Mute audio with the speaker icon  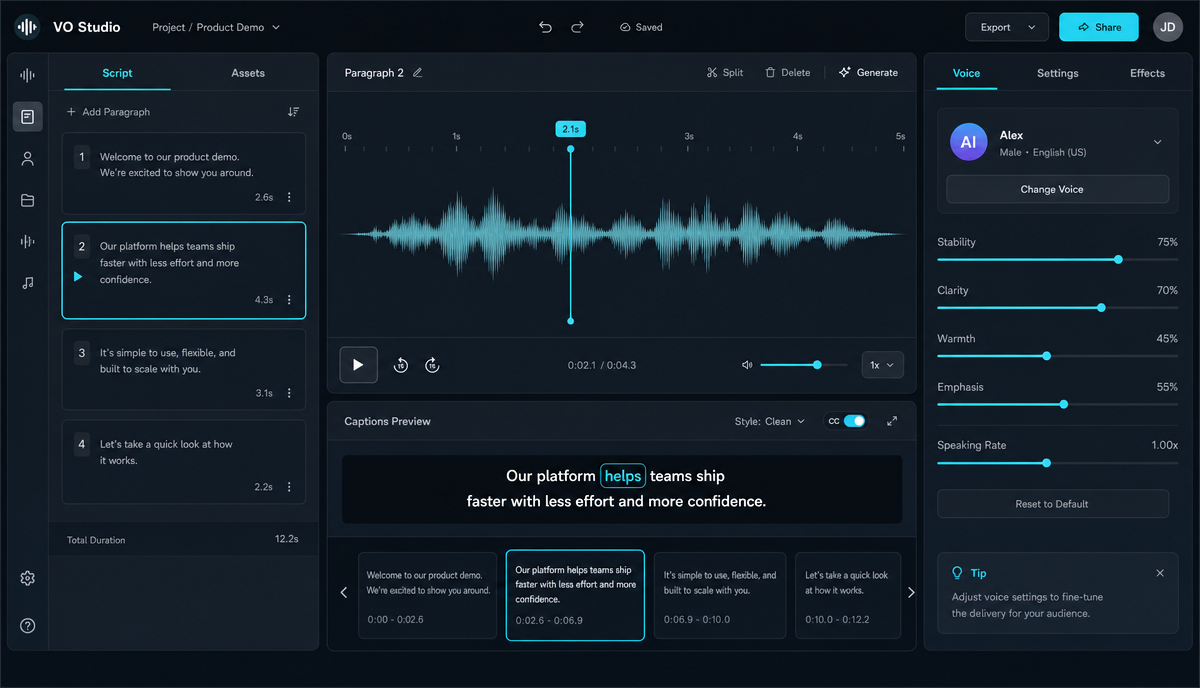(x=747, y=365)
